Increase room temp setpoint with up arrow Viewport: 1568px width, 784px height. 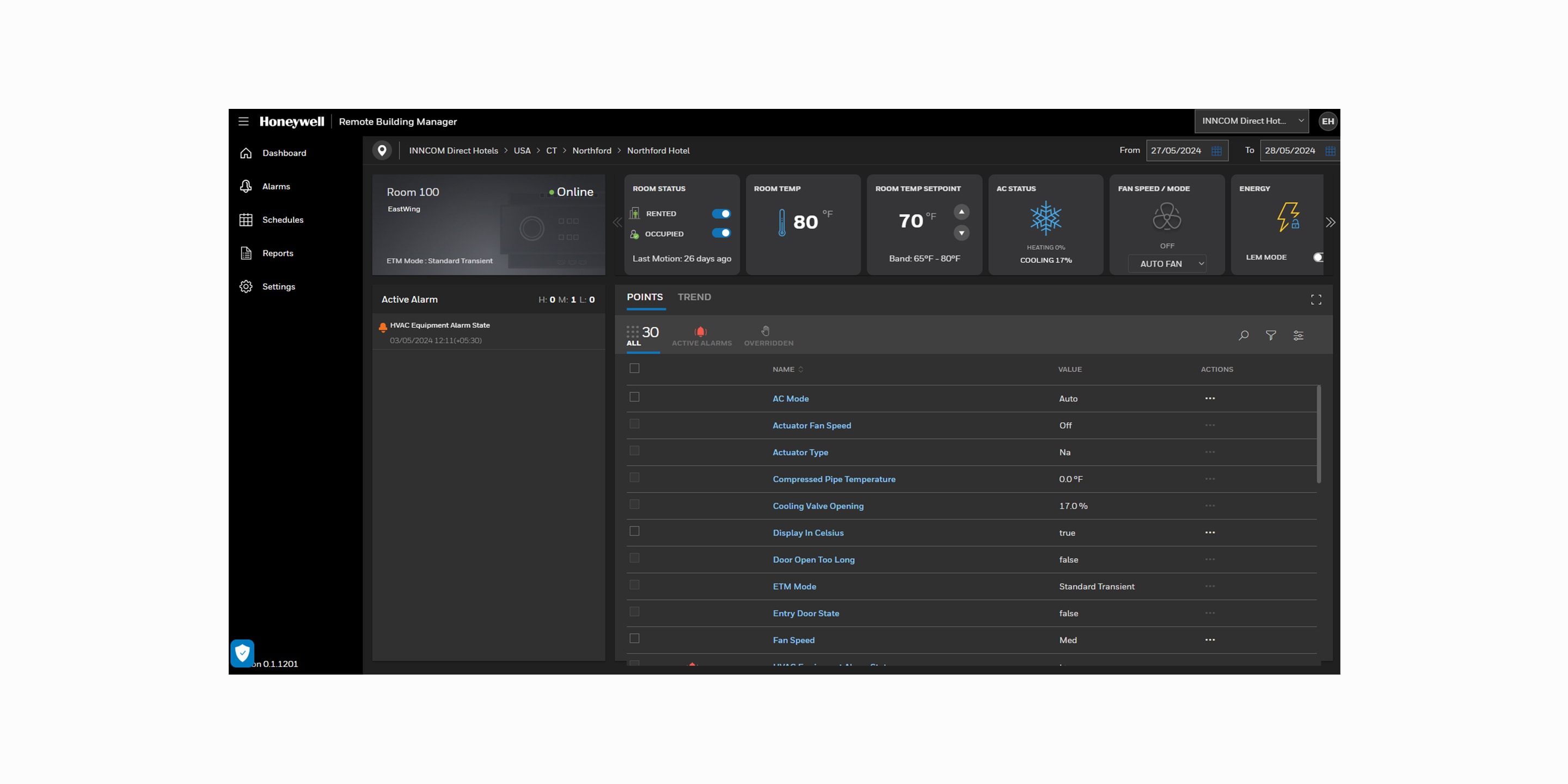click(961, 212)
